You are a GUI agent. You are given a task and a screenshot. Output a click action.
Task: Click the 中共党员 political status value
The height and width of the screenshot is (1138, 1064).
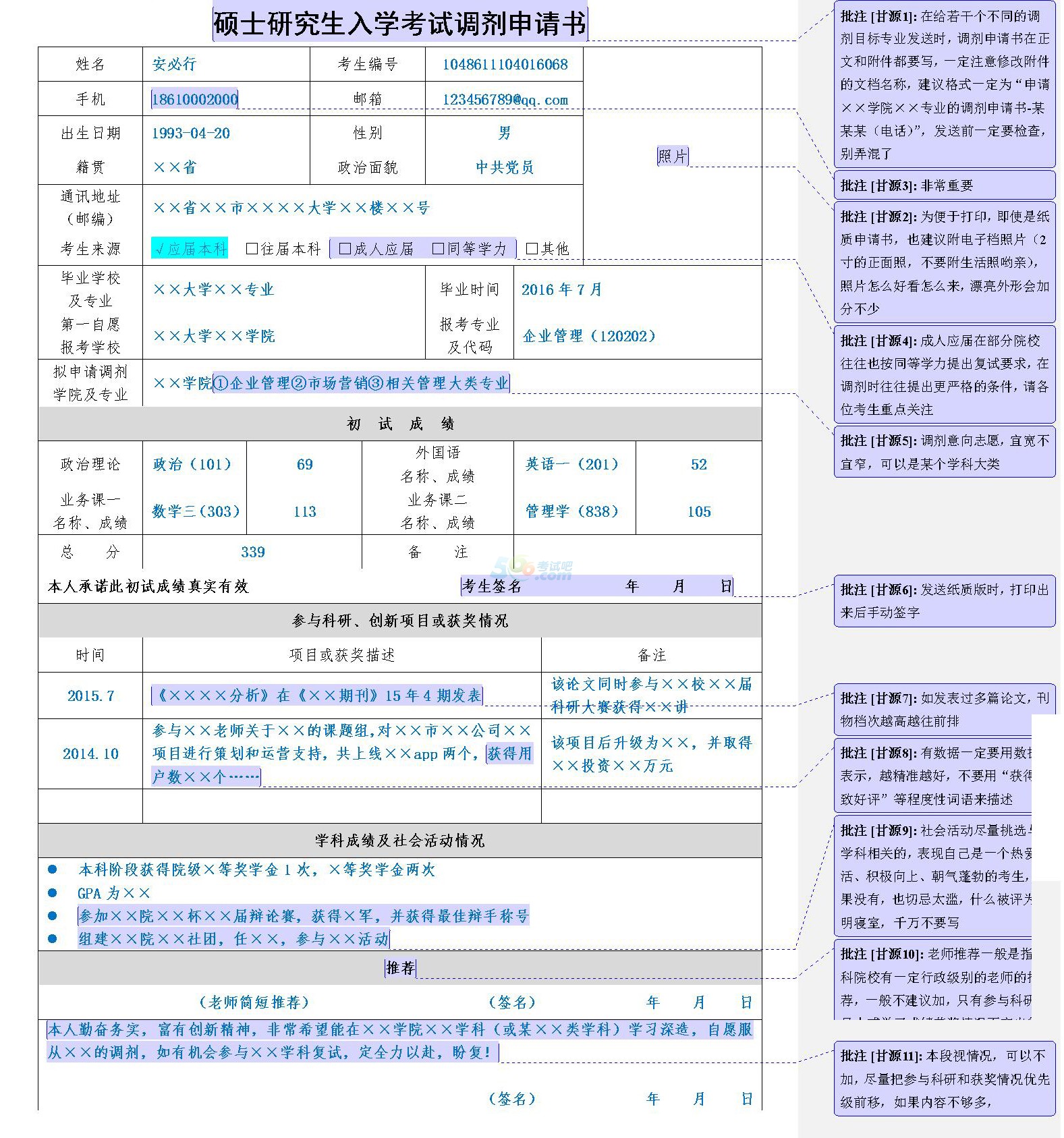[505, 167]
